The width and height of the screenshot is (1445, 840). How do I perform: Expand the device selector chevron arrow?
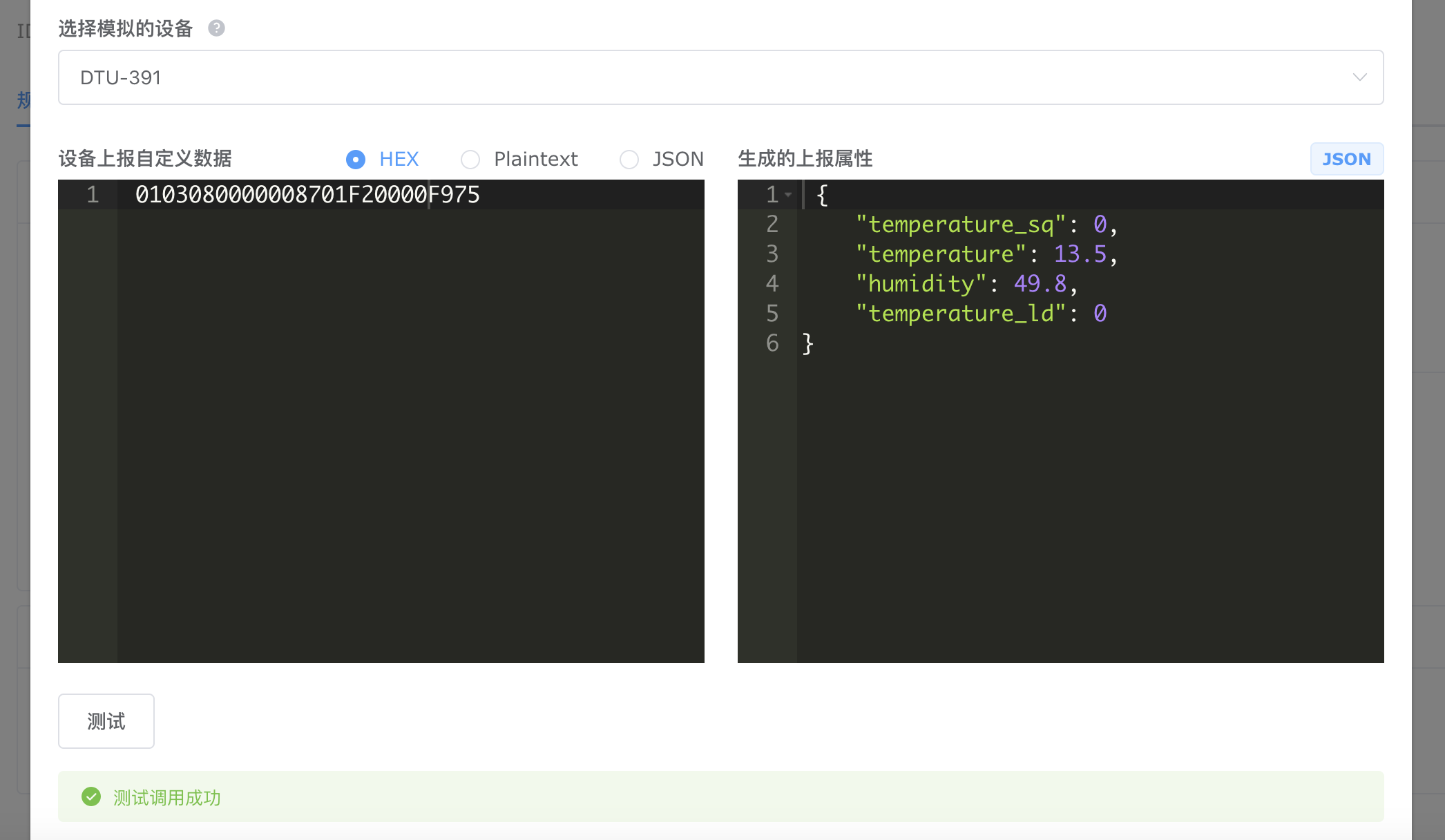click(1359, 77)
